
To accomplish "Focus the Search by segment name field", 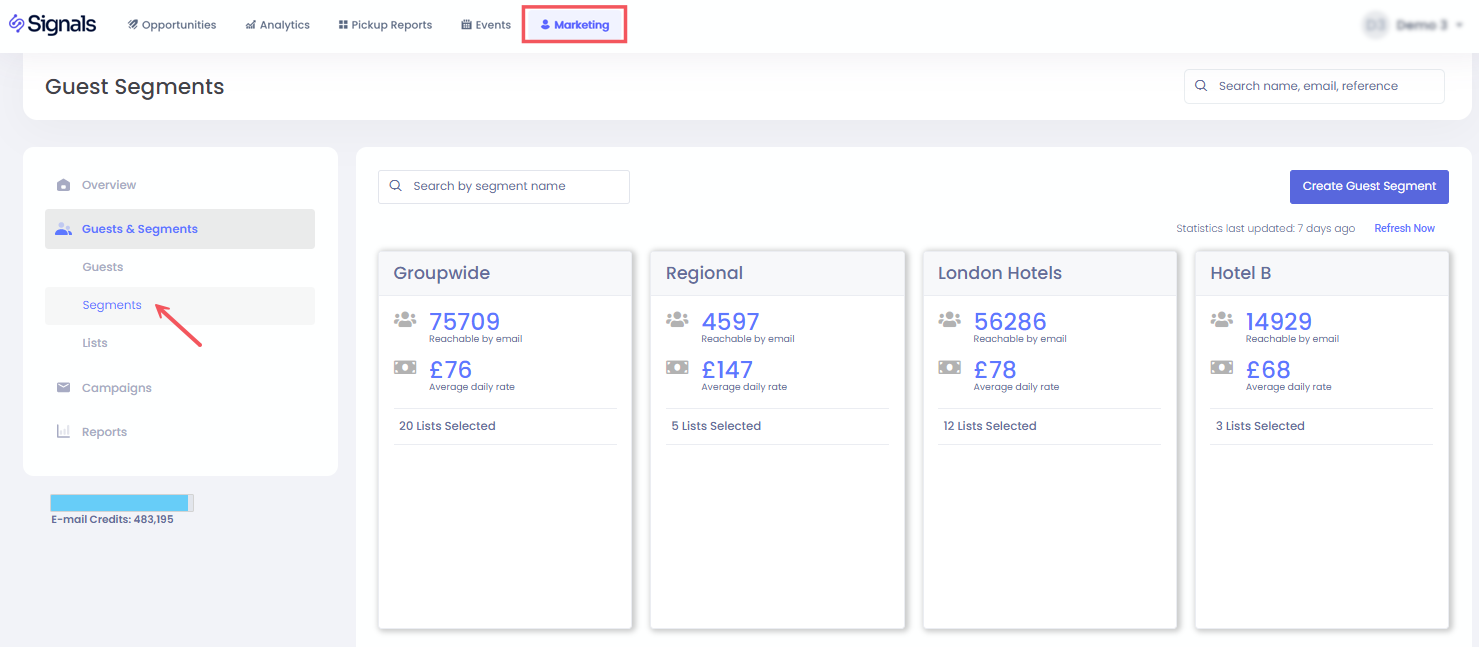I will tap(515, 186).
